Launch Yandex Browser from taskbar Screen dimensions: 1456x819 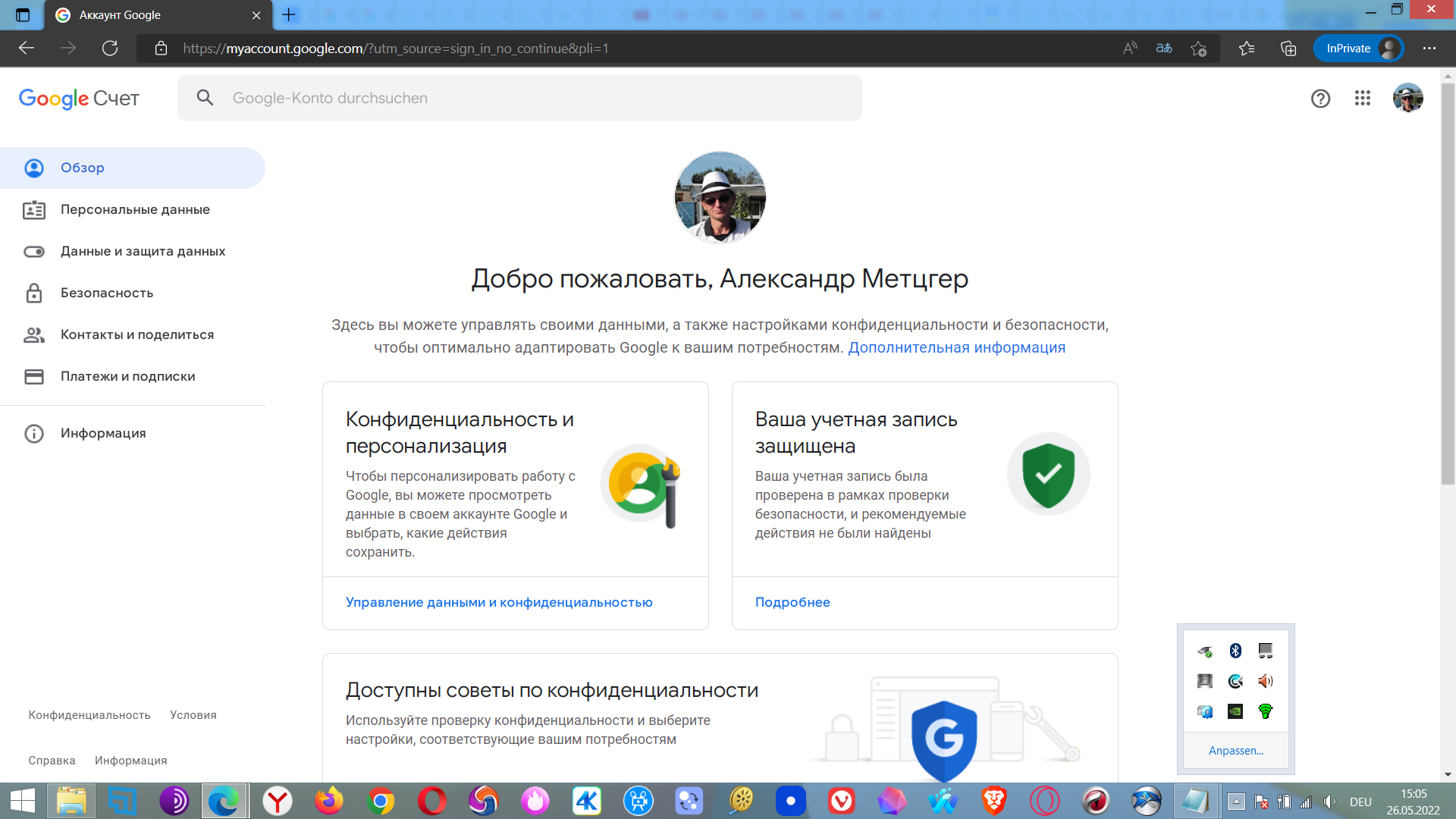click(x=278, y=801)
